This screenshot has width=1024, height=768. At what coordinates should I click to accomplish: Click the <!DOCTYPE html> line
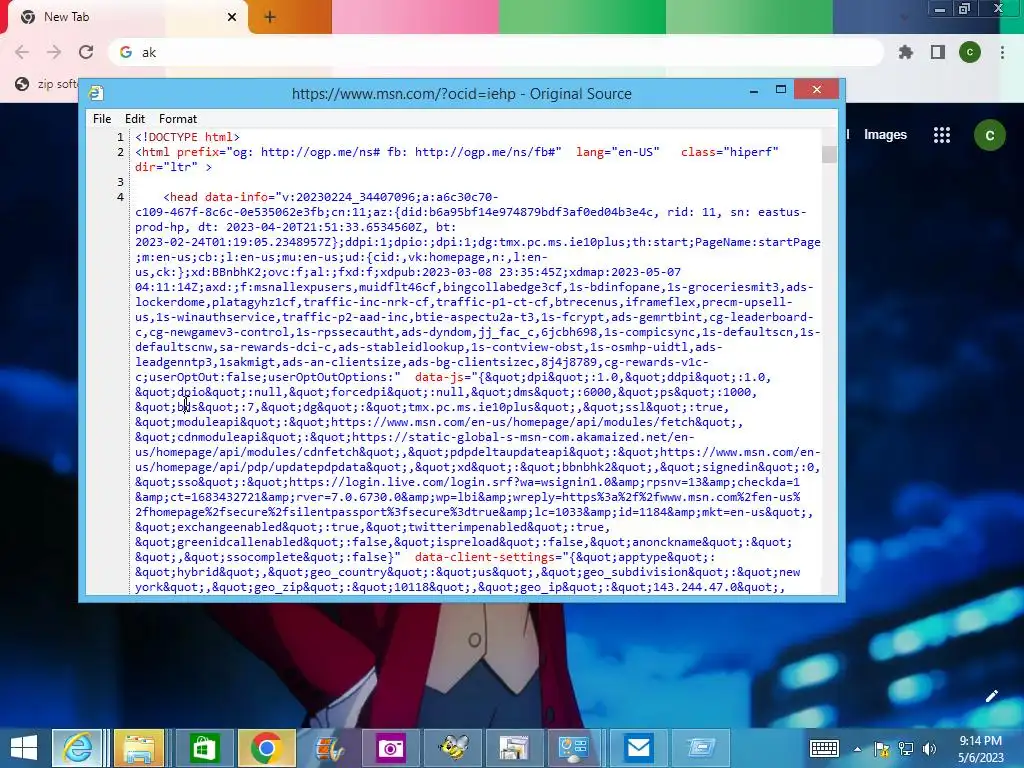click(187, 137)
